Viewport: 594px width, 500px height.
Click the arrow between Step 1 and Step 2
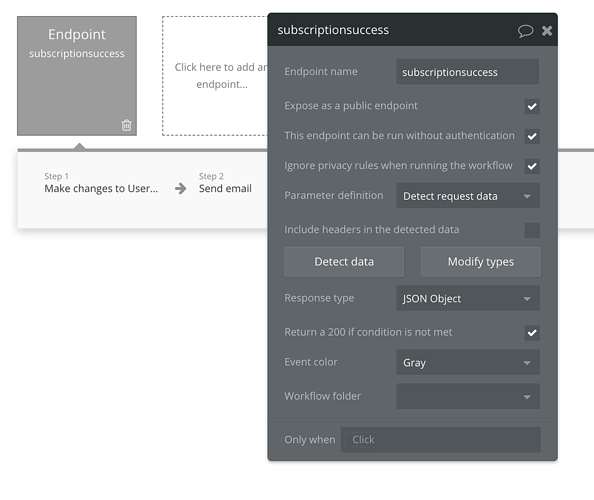pos(181,188)
